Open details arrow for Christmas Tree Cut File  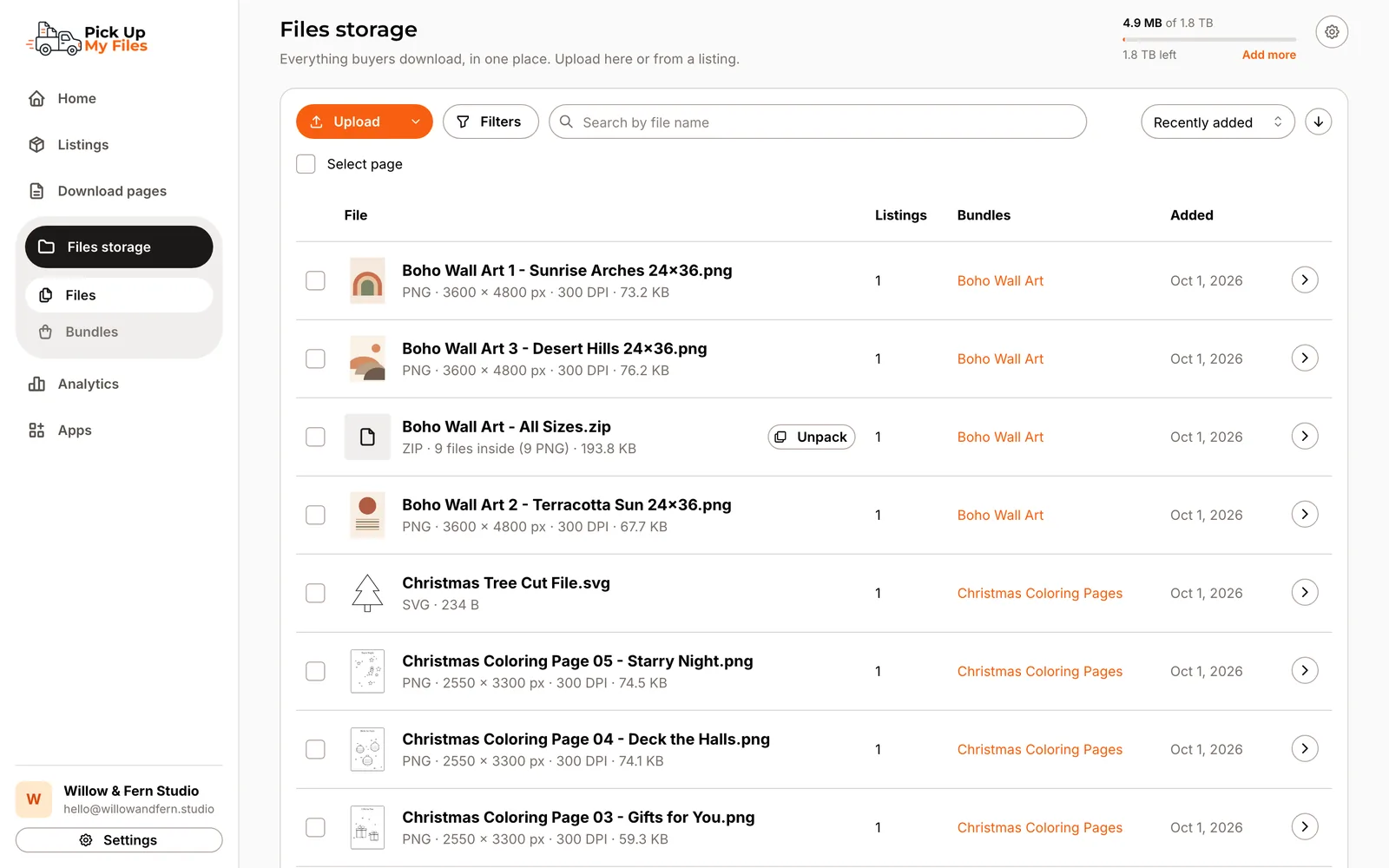click(x=1305, y=592)
